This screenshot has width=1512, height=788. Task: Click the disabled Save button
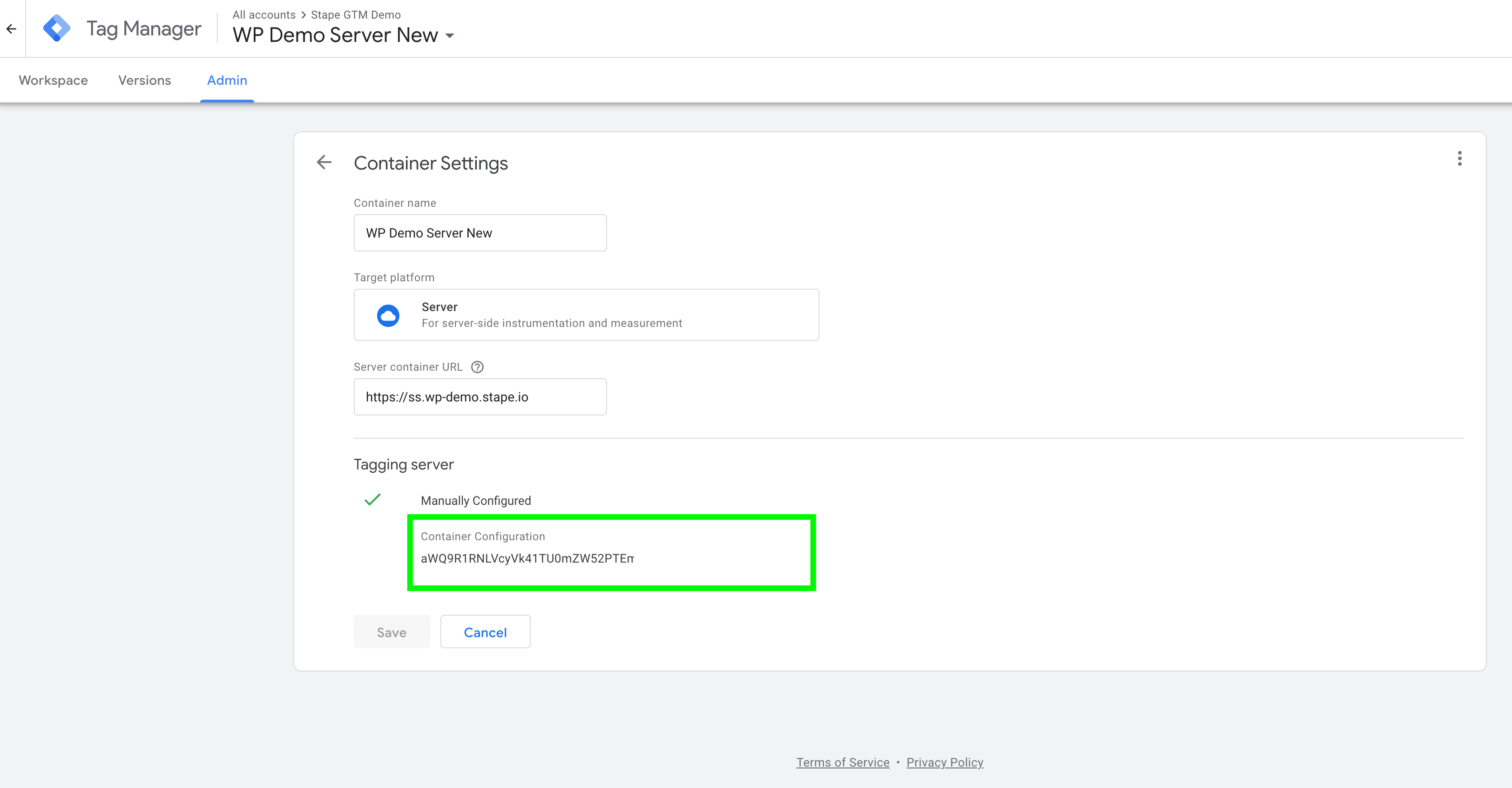tap(391, 632)
